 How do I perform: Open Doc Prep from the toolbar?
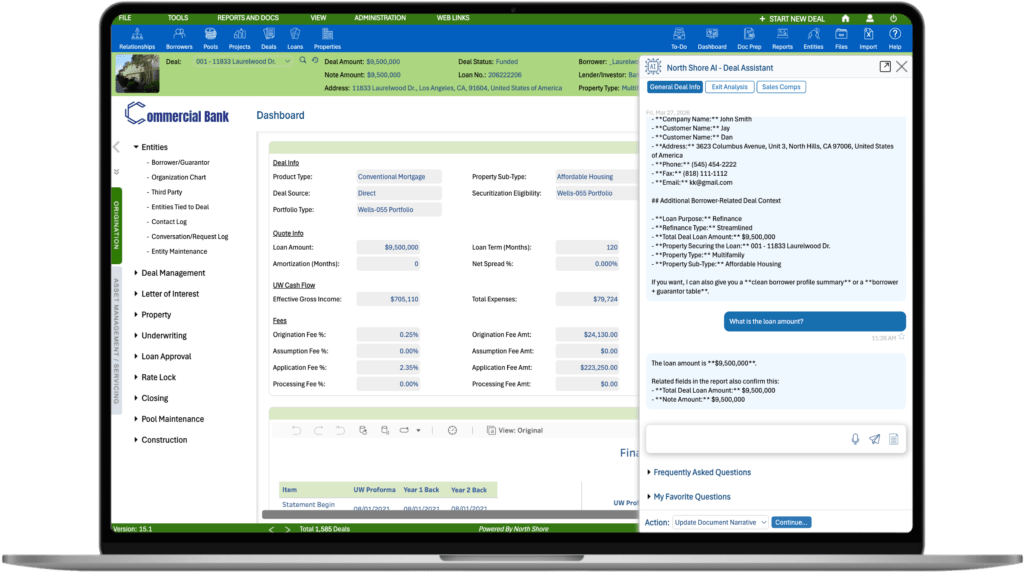pos(748,38)
